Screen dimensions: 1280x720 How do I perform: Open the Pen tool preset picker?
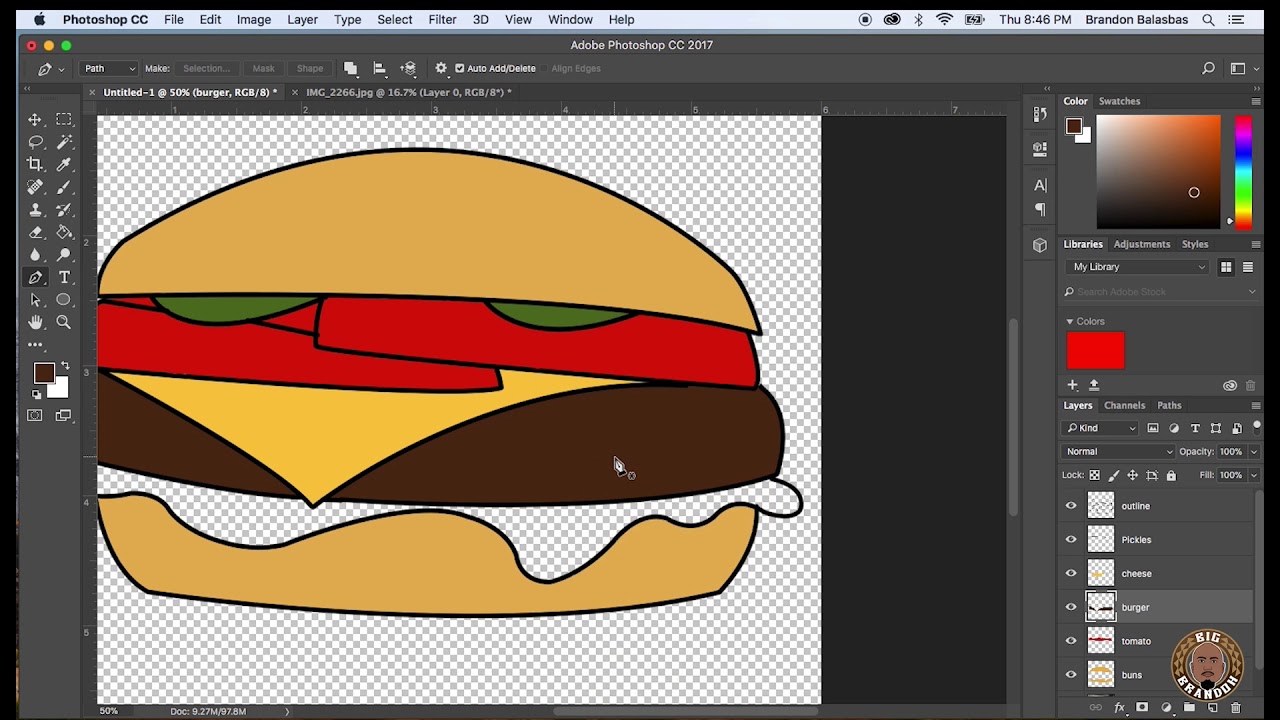(x=51, y=69)
